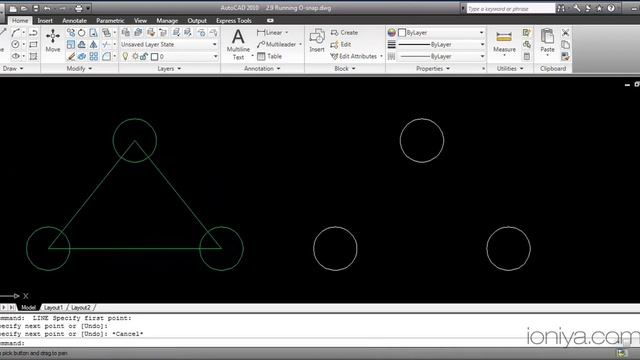Click the Multiline Text button

[x=238, y=44]
